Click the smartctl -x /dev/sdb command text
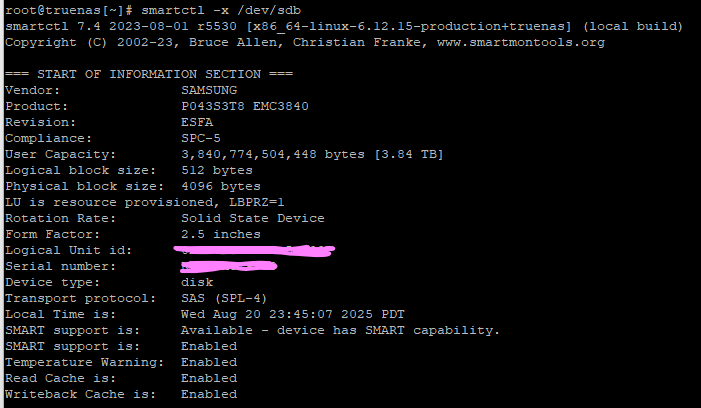The height and width of the screenshot is (408, 701). [x=221, y=10]
